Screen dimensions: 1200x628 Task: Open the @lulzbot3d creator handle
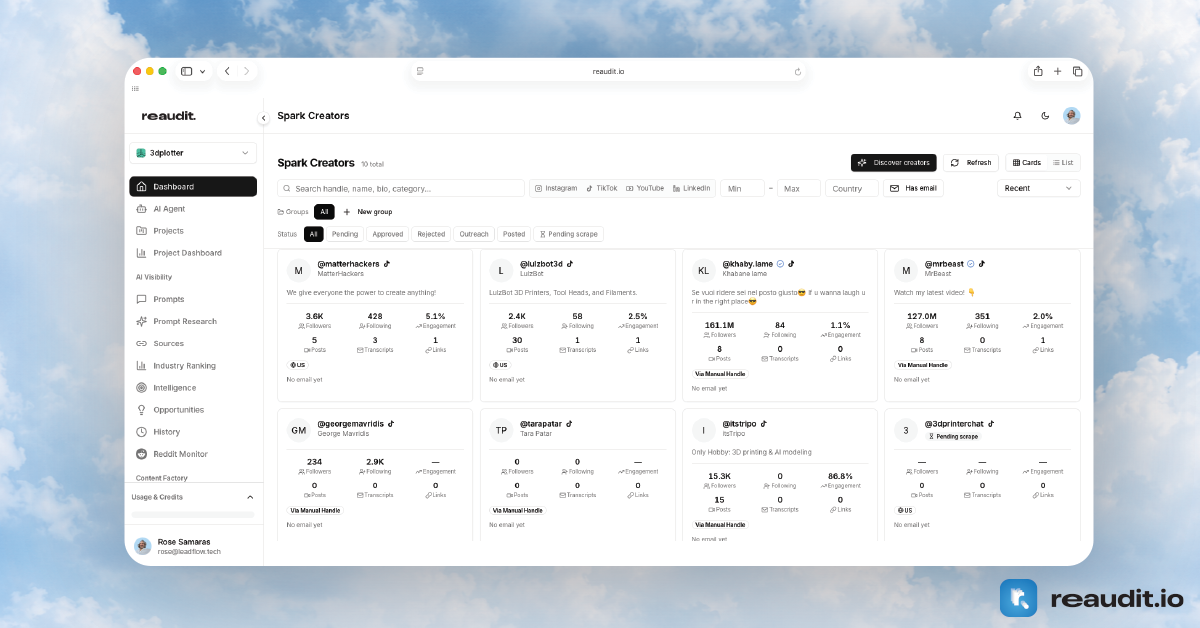tap(541, 264)
